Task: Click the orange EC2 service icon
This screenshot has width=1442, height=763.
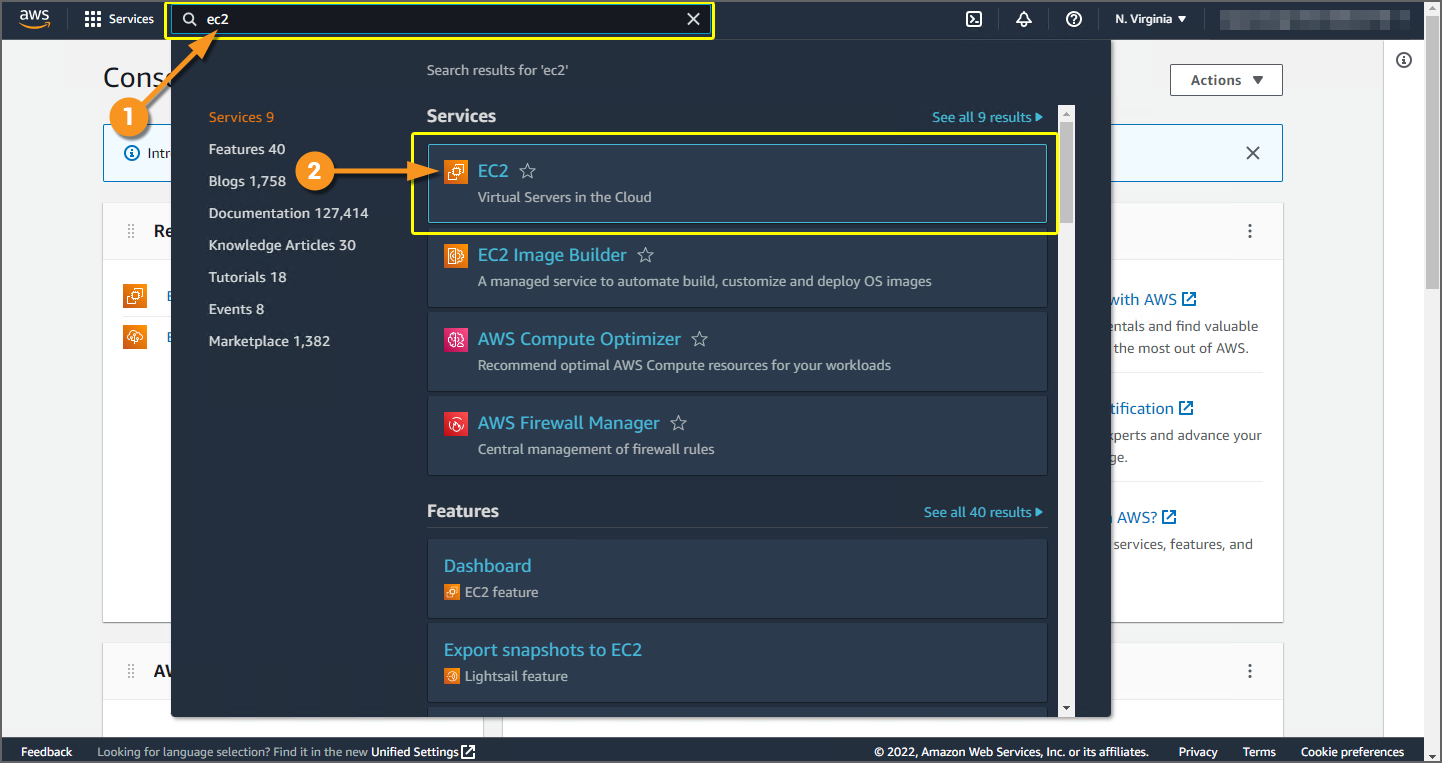Action: tap(456, 172)
